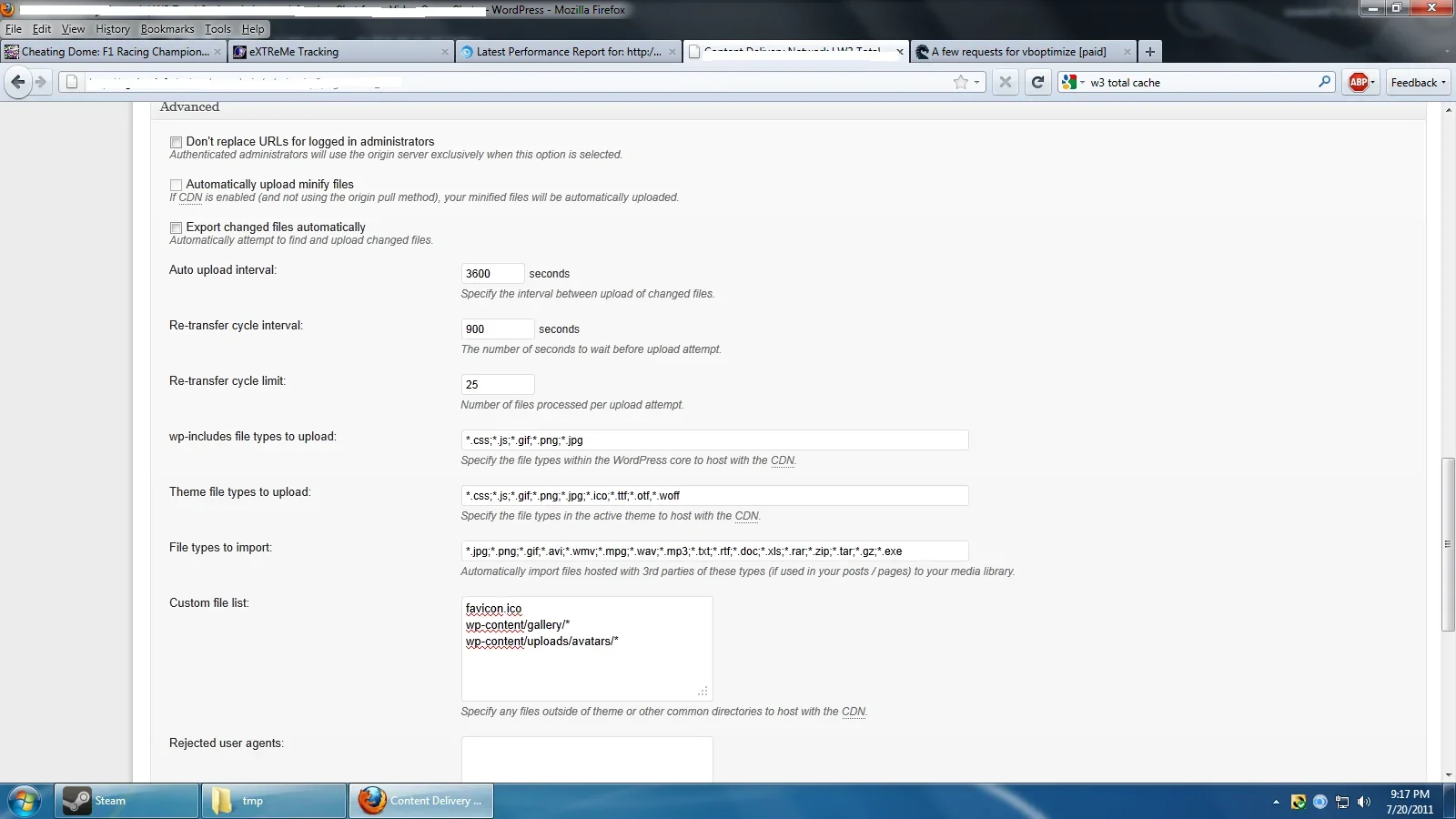Switch to vboptimize requests tab
The image size is (1456, 819).
[1024, 52]
